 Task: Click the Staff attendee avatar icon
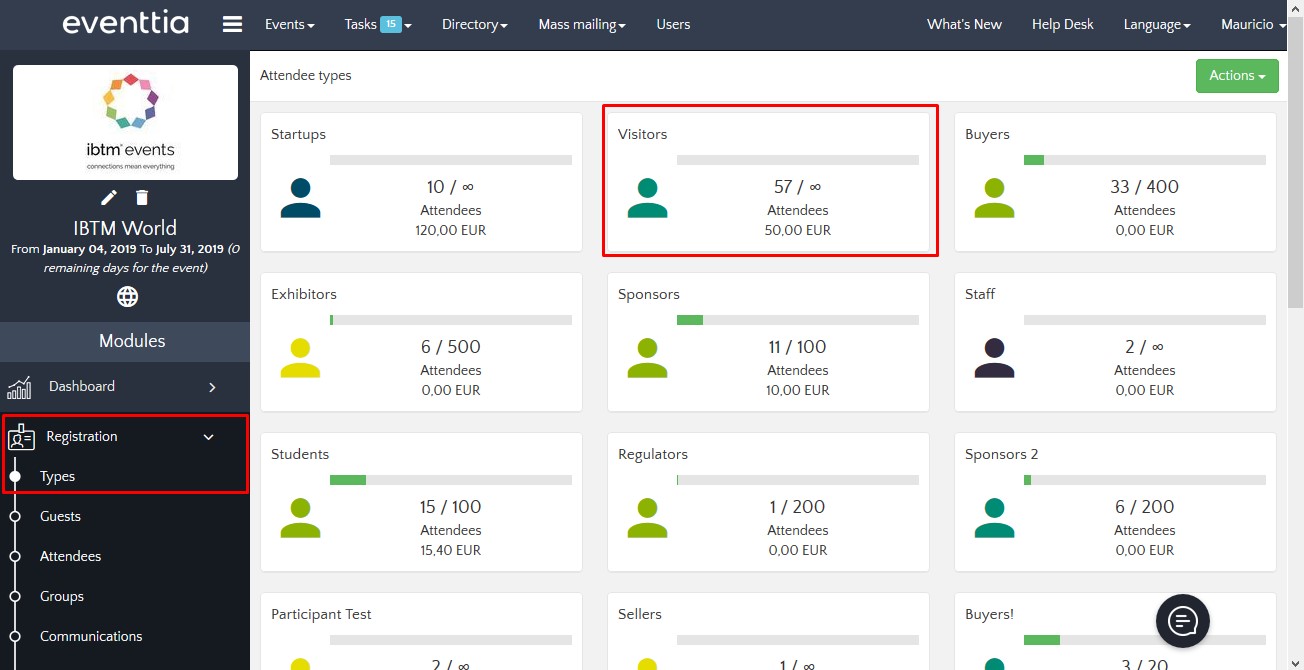pos(994,358)
